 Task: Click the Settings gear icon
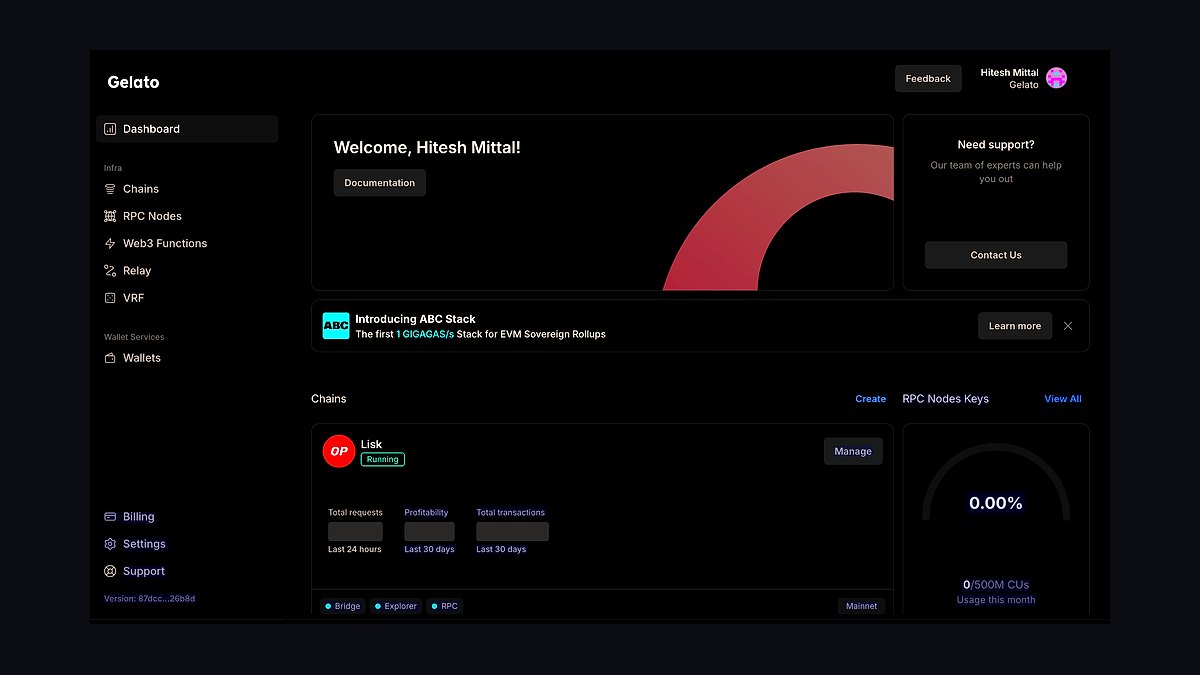click(x=110, y=544)
